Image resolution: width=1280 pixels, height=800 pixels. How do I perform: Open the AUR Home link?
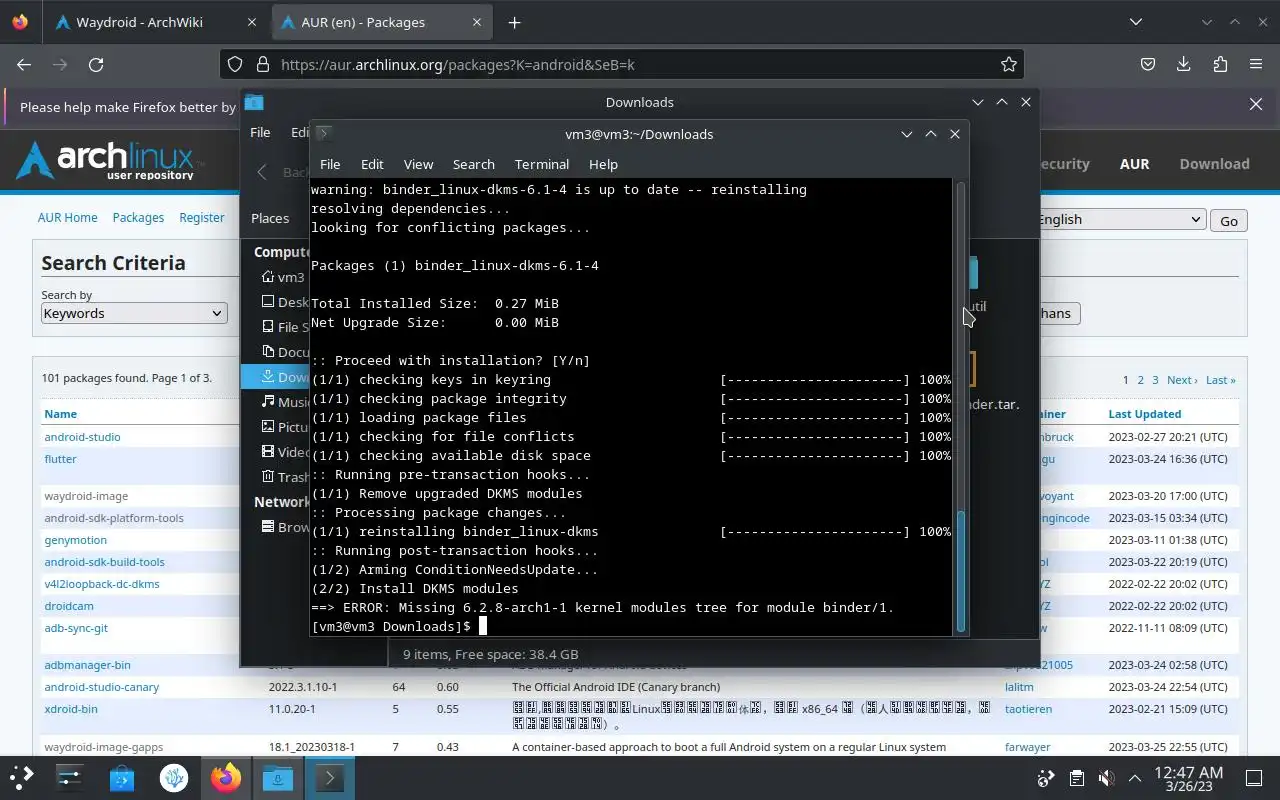68,217
